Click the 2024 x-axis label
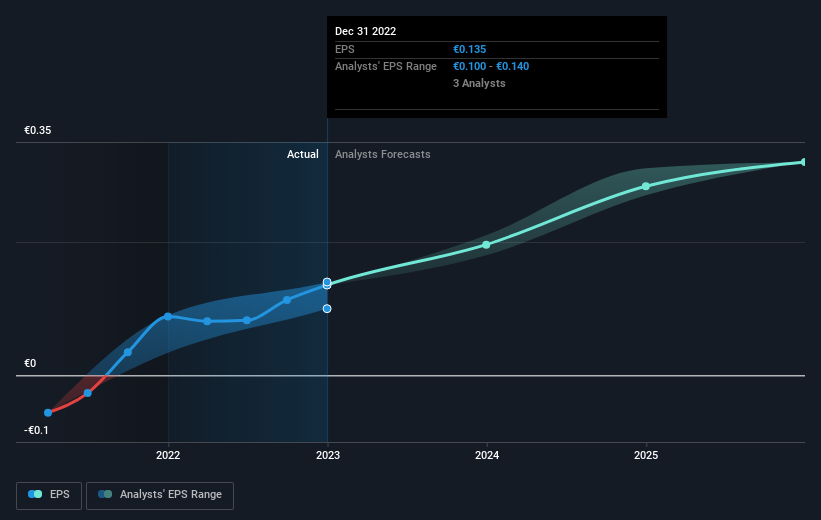821x520 pixels. coord(487,455)
